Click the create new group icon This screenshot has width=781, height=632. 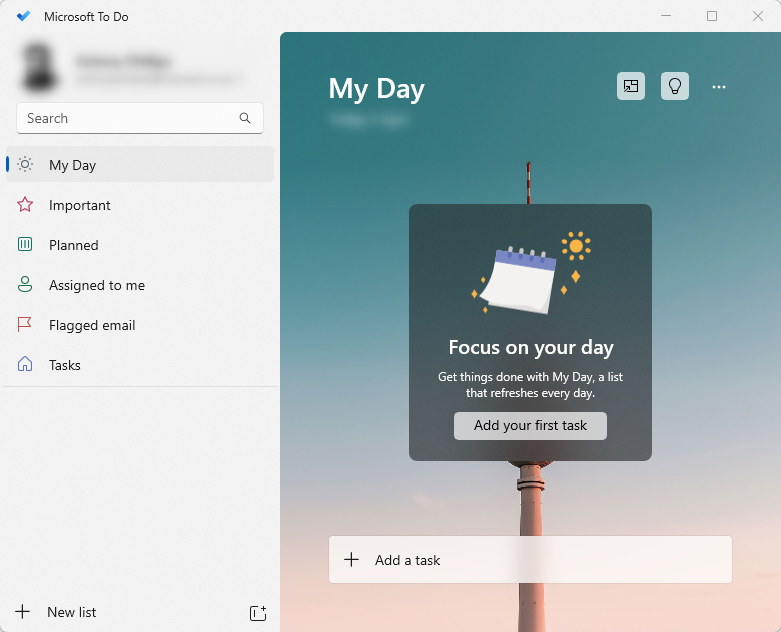(x=257, y=613)
